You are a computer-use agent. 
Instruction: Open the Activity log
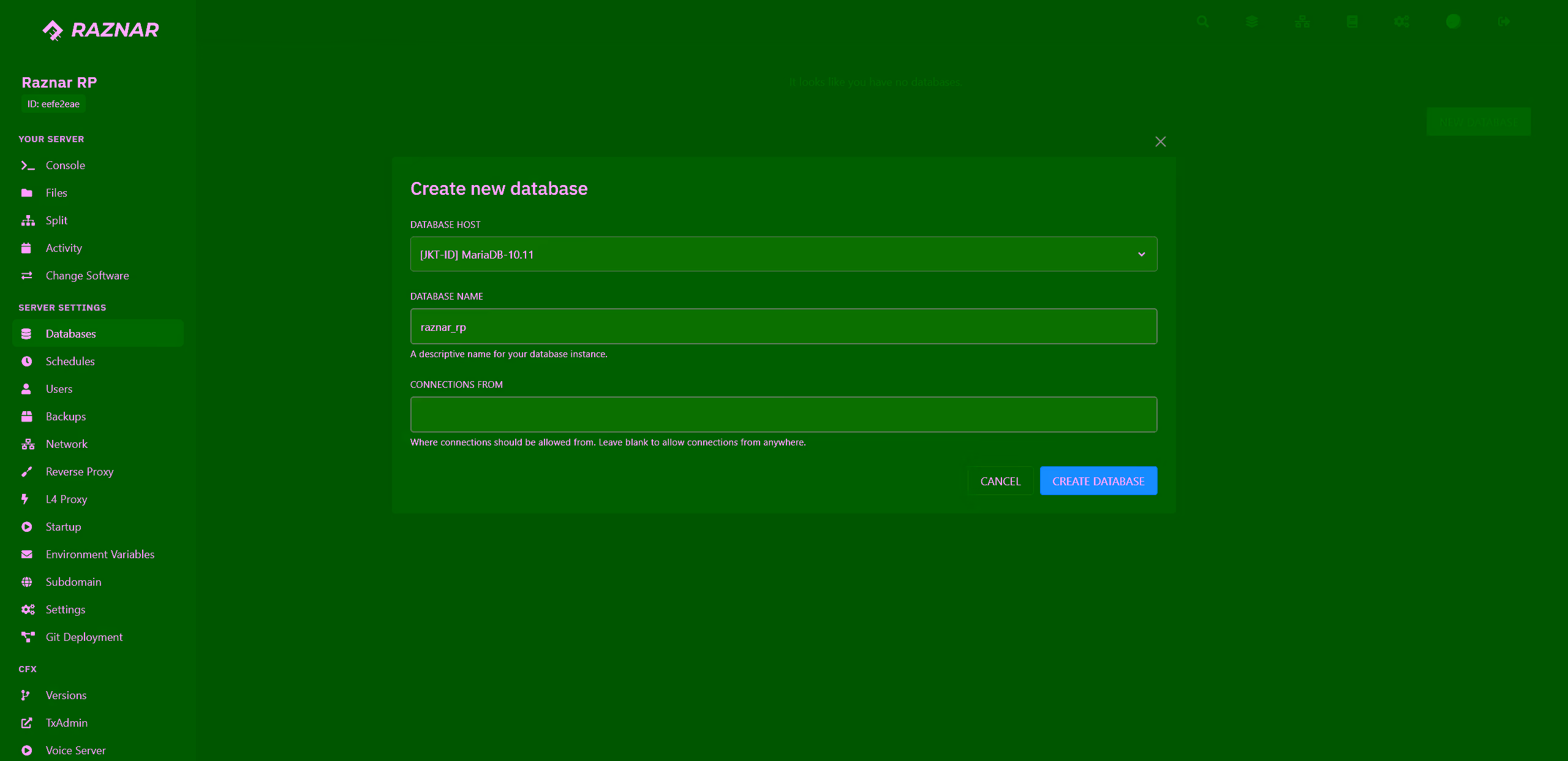tap(98, 248)
